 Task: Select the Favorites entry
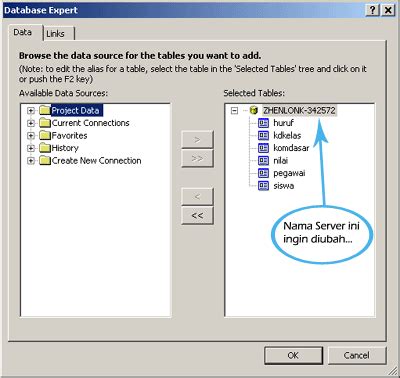[69, 135]
